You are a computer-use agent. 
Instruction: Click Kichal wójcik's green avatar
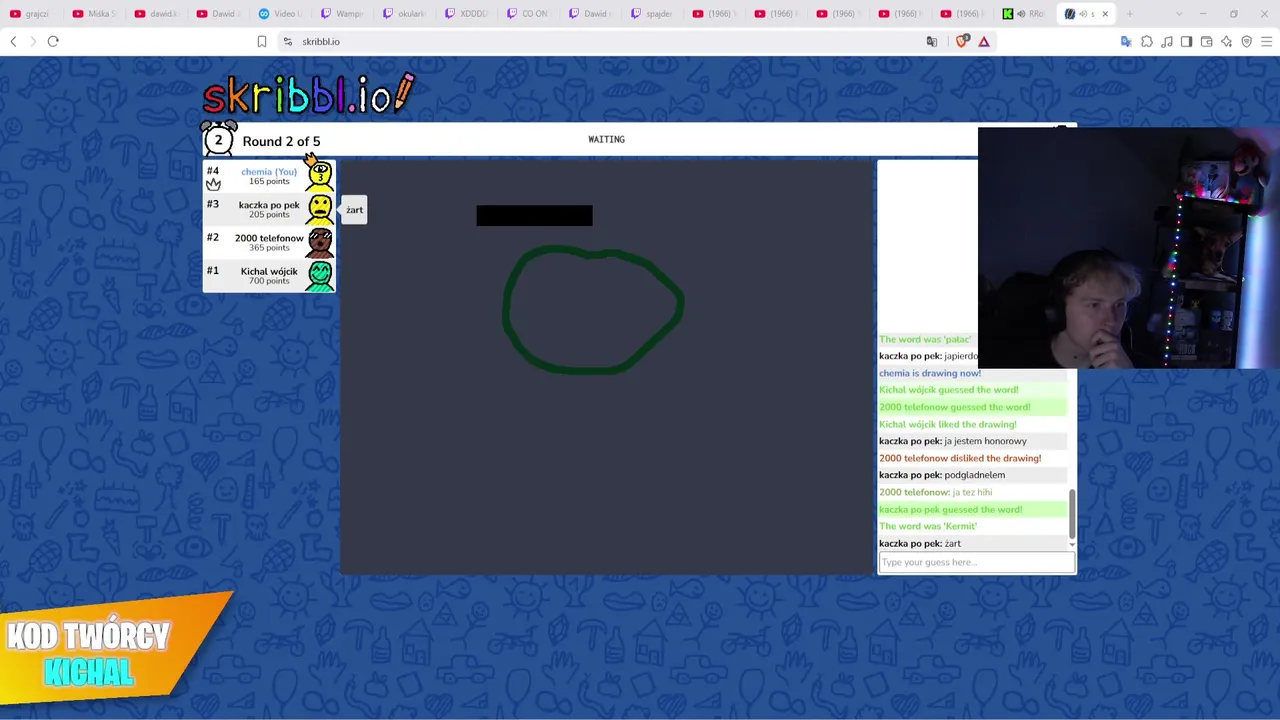pyautogui.click(x=320, y=275)
